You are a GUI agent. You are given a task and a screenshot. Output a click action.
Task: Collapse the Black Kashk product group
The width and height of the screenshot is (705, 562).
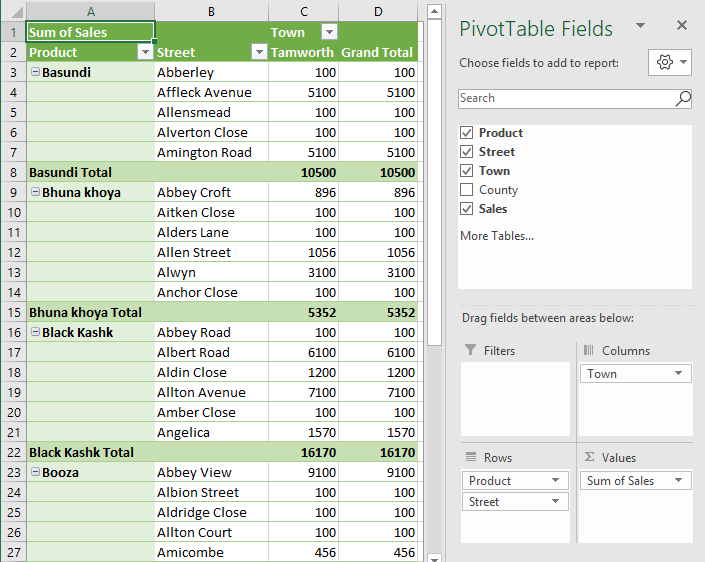35,332
